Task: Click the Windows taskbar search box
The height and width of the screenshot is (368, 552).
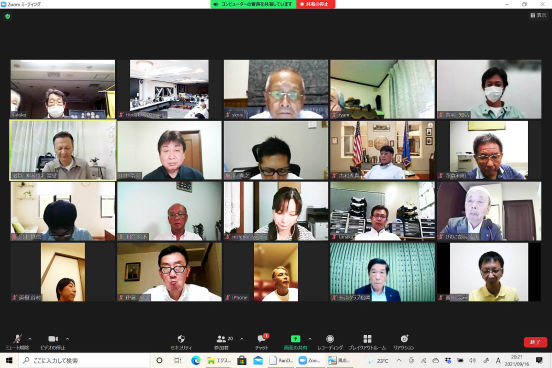Action: pos(84,361)
